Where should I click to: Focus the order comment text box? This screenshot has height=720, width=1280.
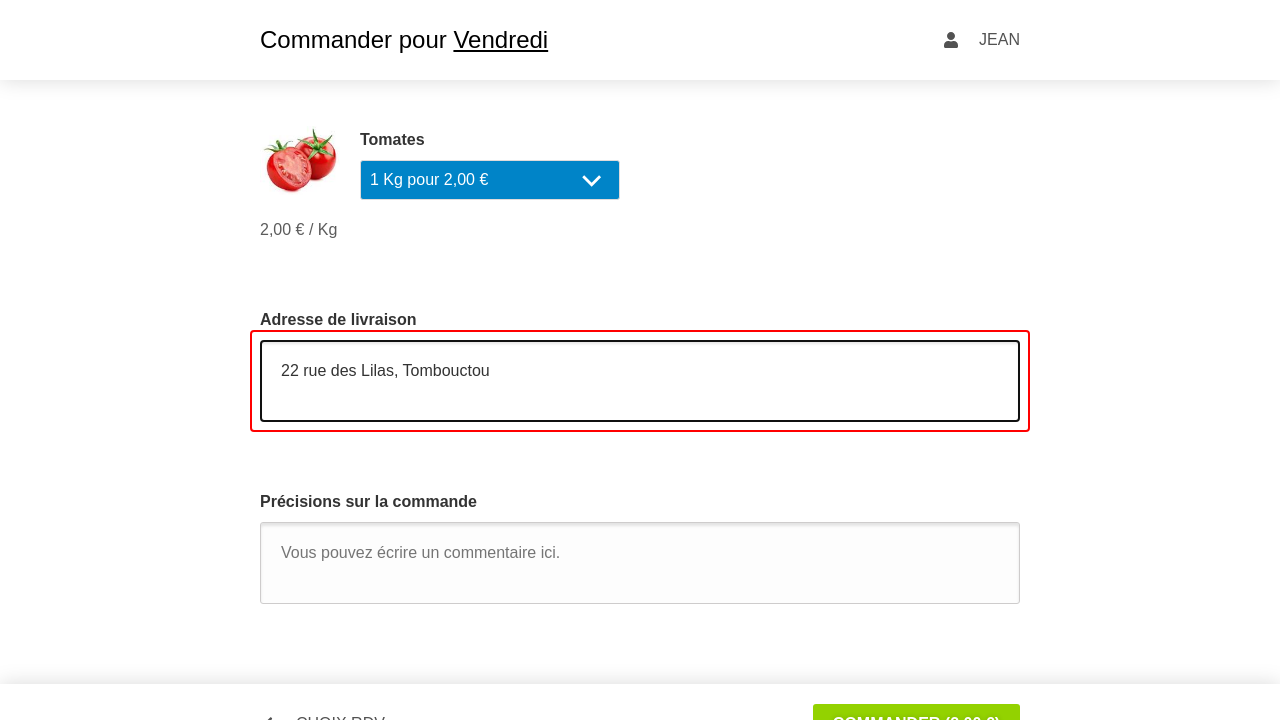pyautogui.click(x=640, y=563)
